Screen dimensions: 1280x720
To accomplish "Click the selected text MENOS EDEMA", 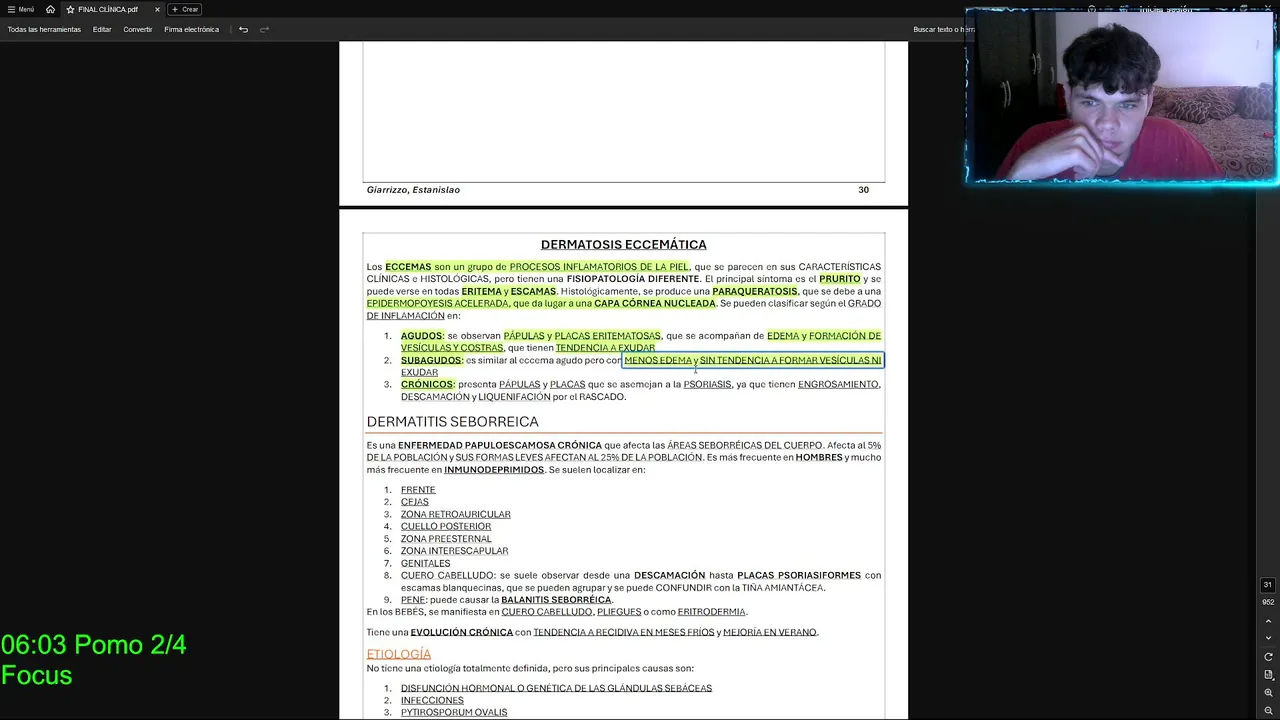I will [x=658, y=360].
